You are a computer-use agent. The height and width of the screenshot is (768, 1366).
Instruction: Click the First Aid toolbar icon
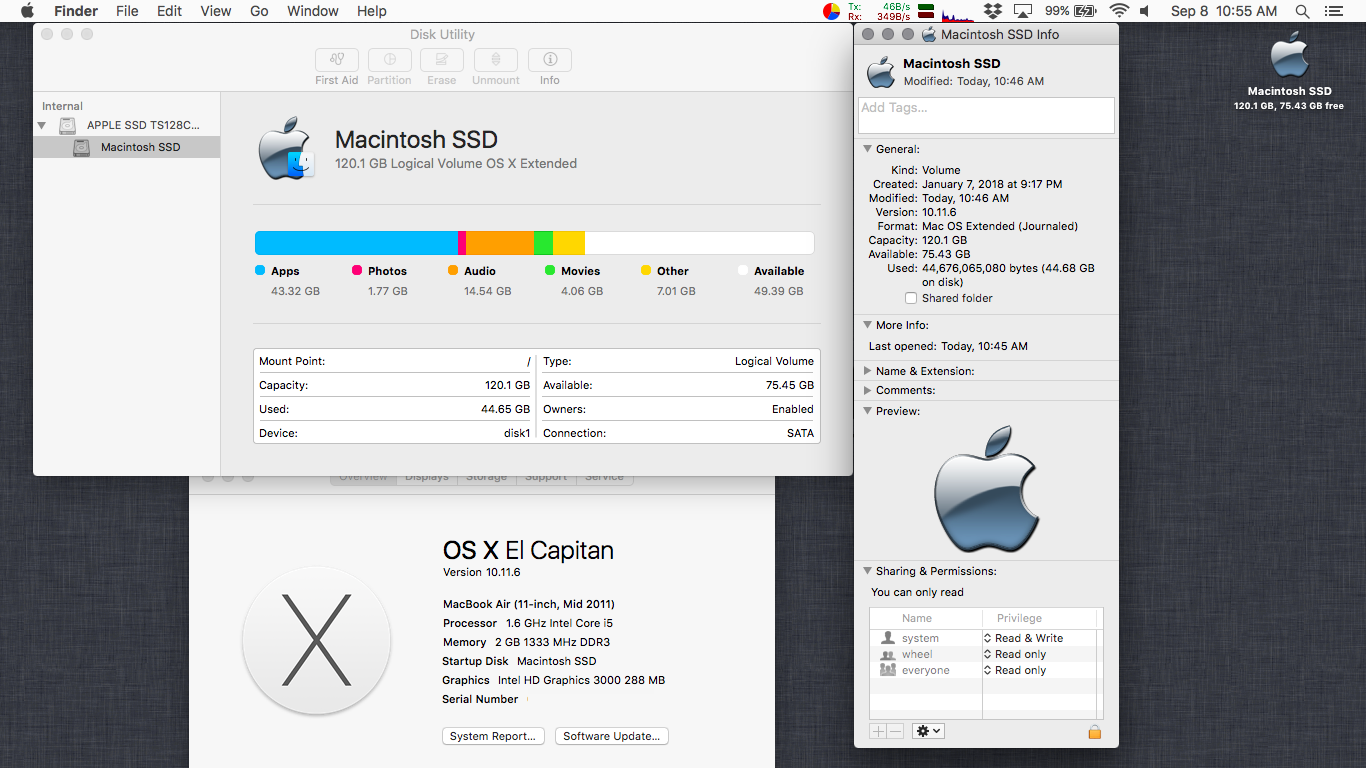point(337,59)
